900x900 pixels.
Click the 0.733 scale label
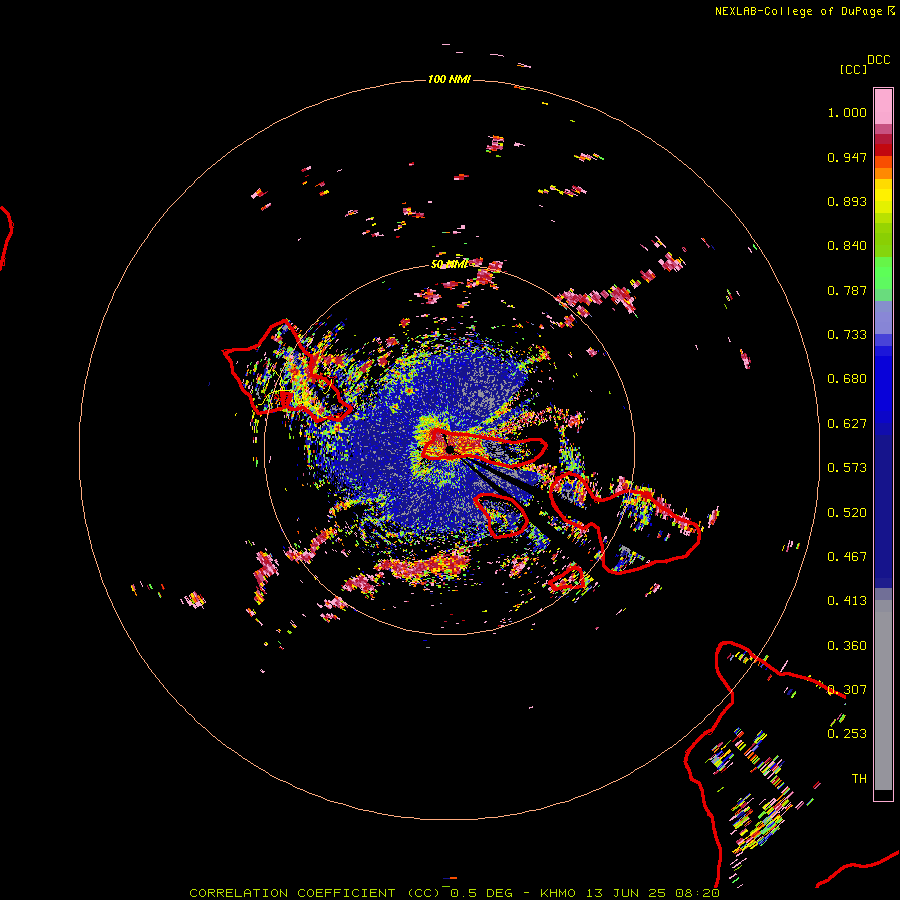pos(847,335)
